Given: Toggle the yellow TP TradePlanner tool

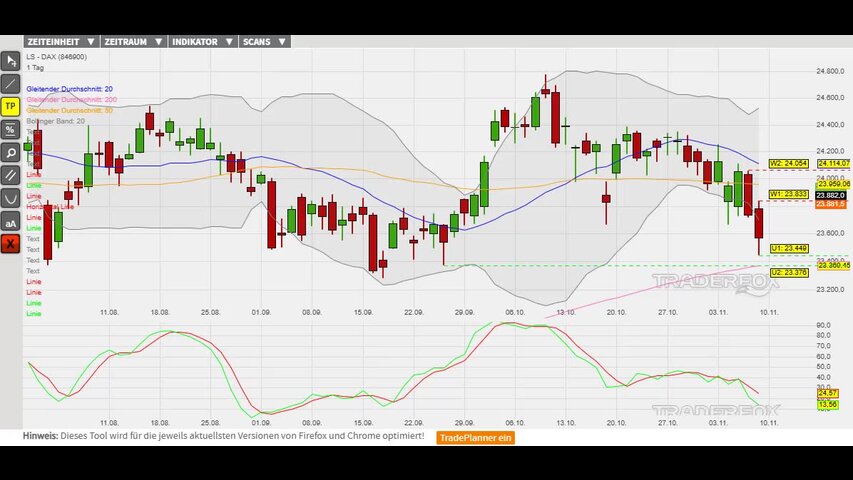Looking at the screenshot, I should [11, 107].
